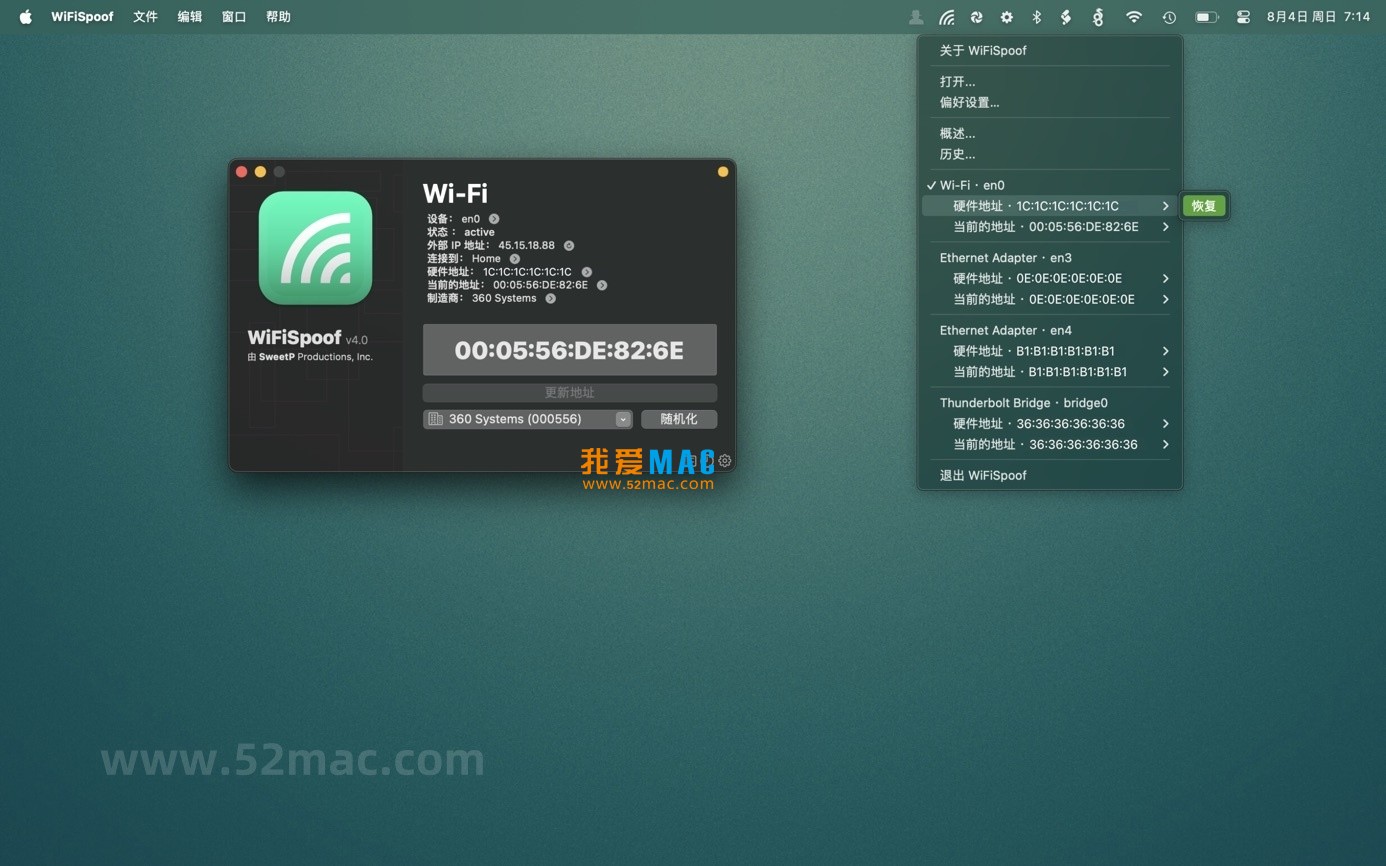1386x866 pixels.
Task: Choose 退出 WiFiSpoof from the menu
Action: pos(983,475)
